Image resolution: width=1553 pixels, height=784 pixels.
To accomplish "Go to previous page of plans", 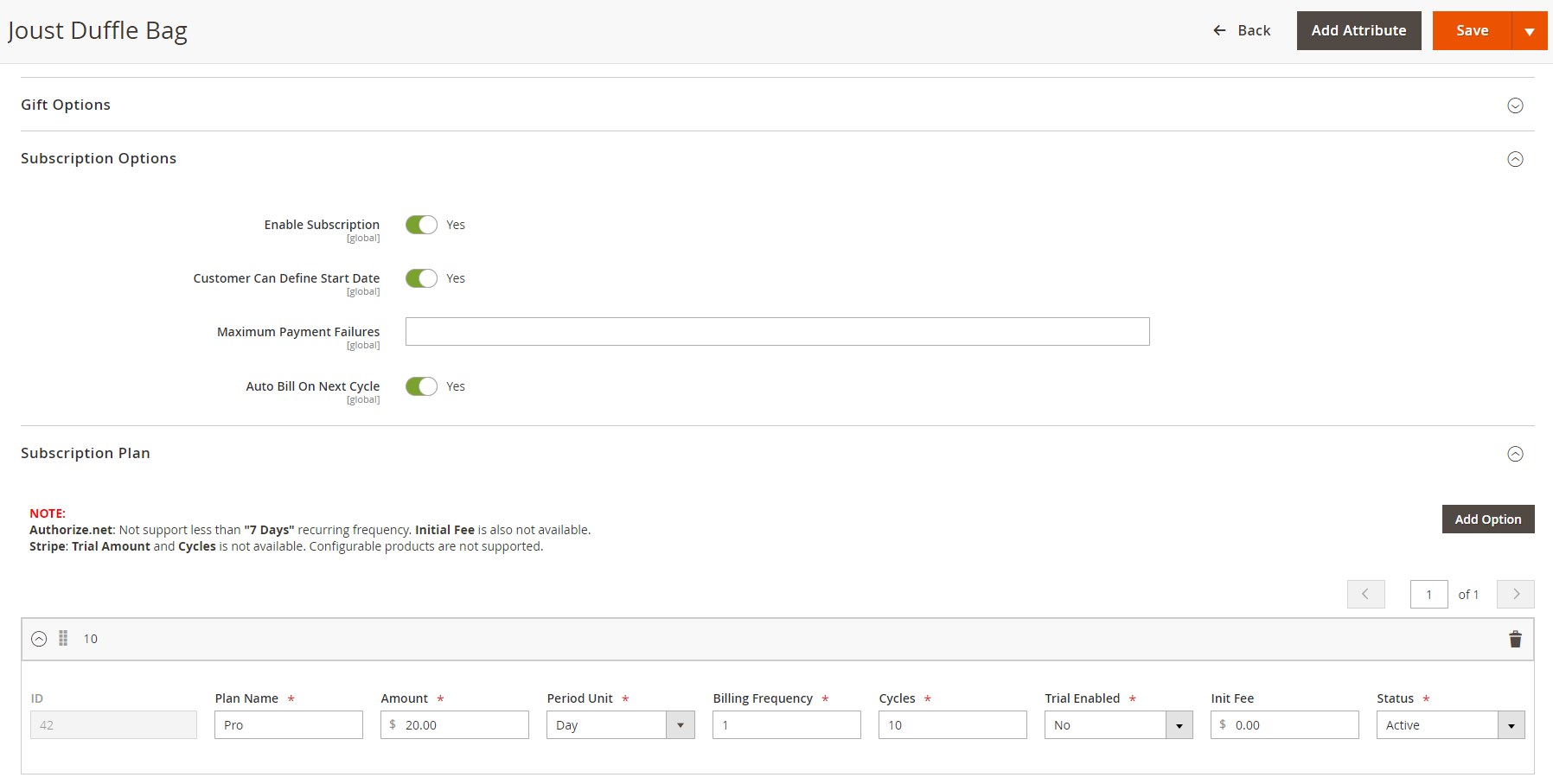I will [1365, 595].
